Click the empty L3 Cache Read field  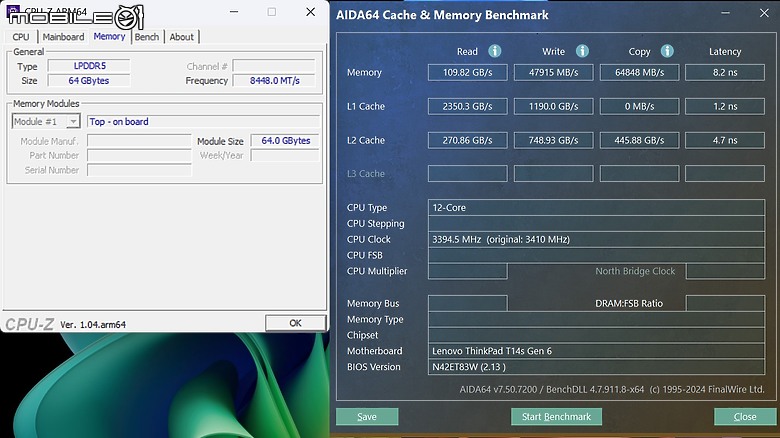468,174
